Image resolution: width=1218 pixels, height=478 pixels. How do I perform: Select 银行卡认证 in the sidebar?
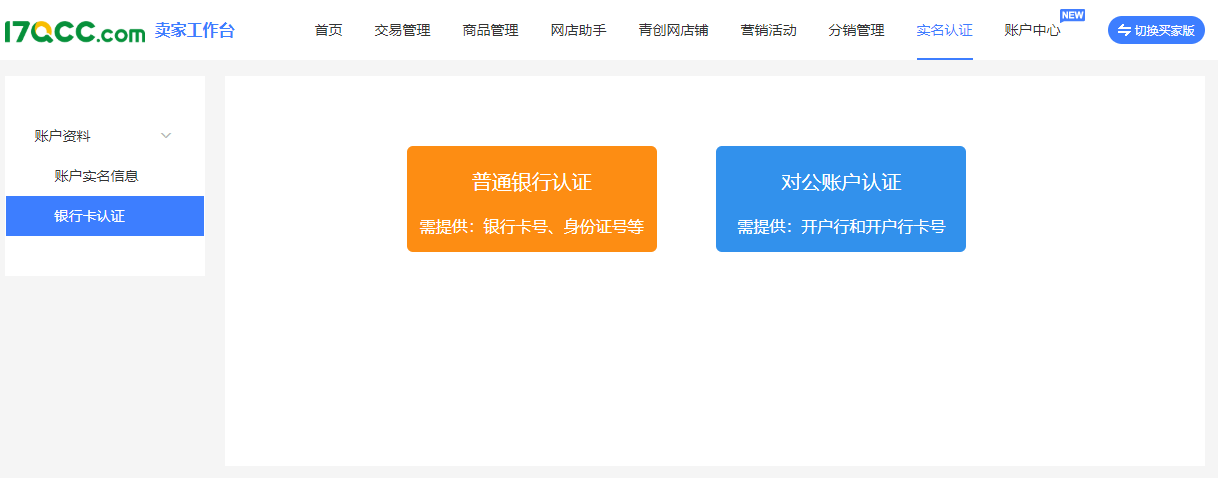tap(89, 216)
